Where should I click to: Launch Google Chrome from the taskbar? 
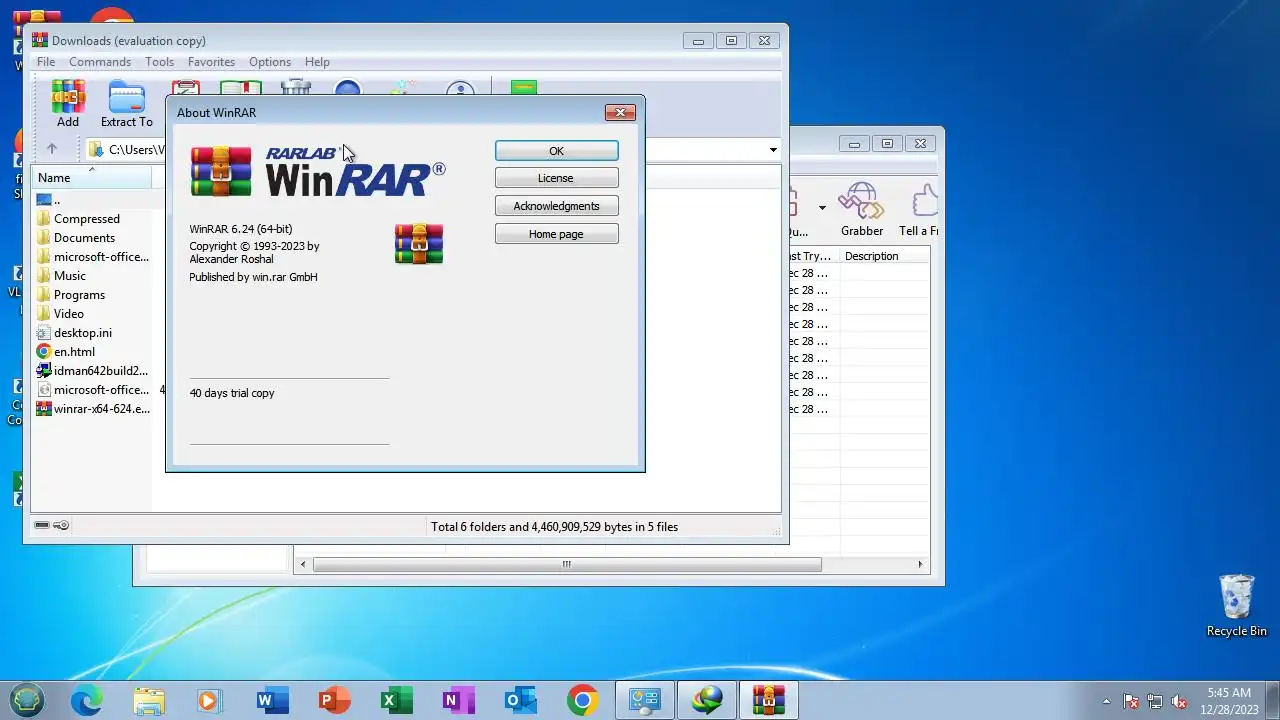click(582, 700)
